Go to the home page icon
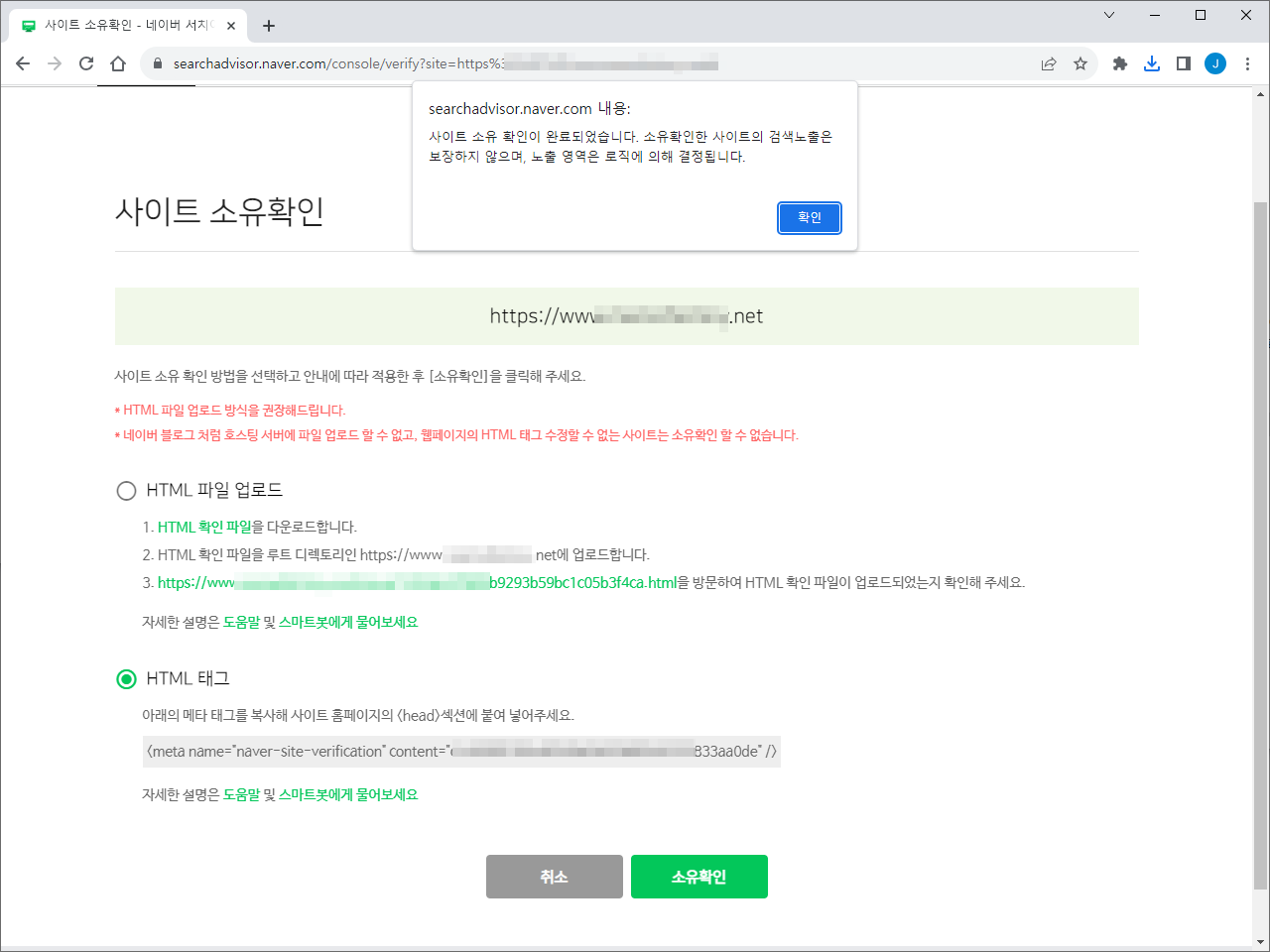Screen dimensions: 1270x952 tap(118, 63)
